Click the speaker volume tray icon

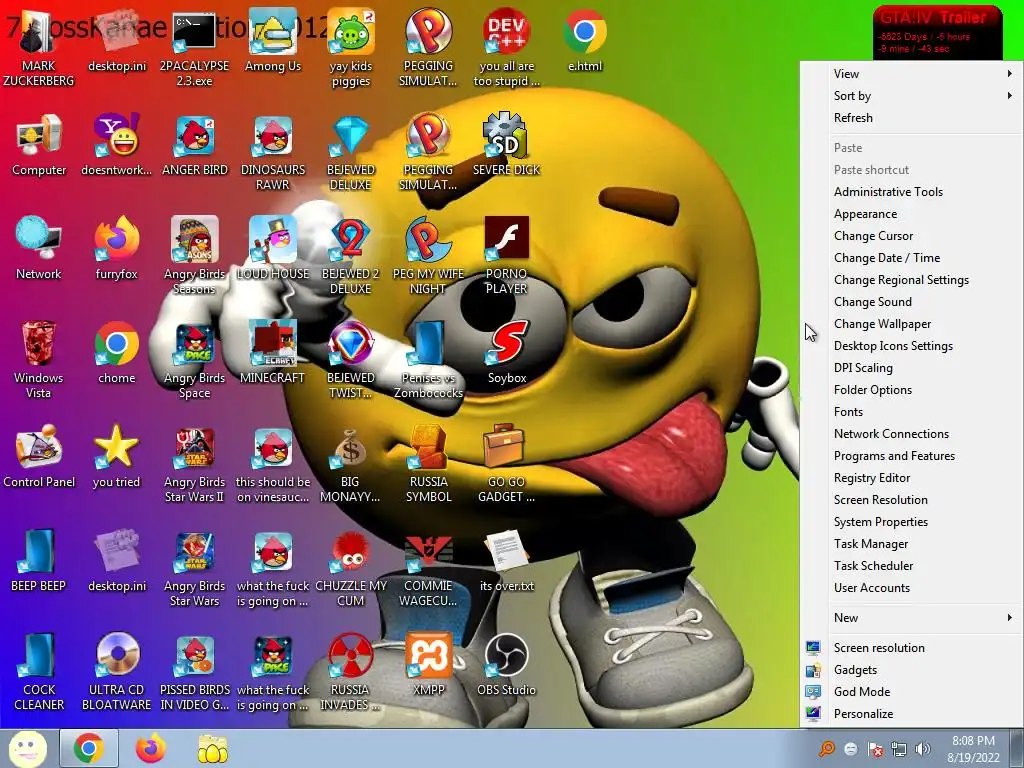click(923, 749)
